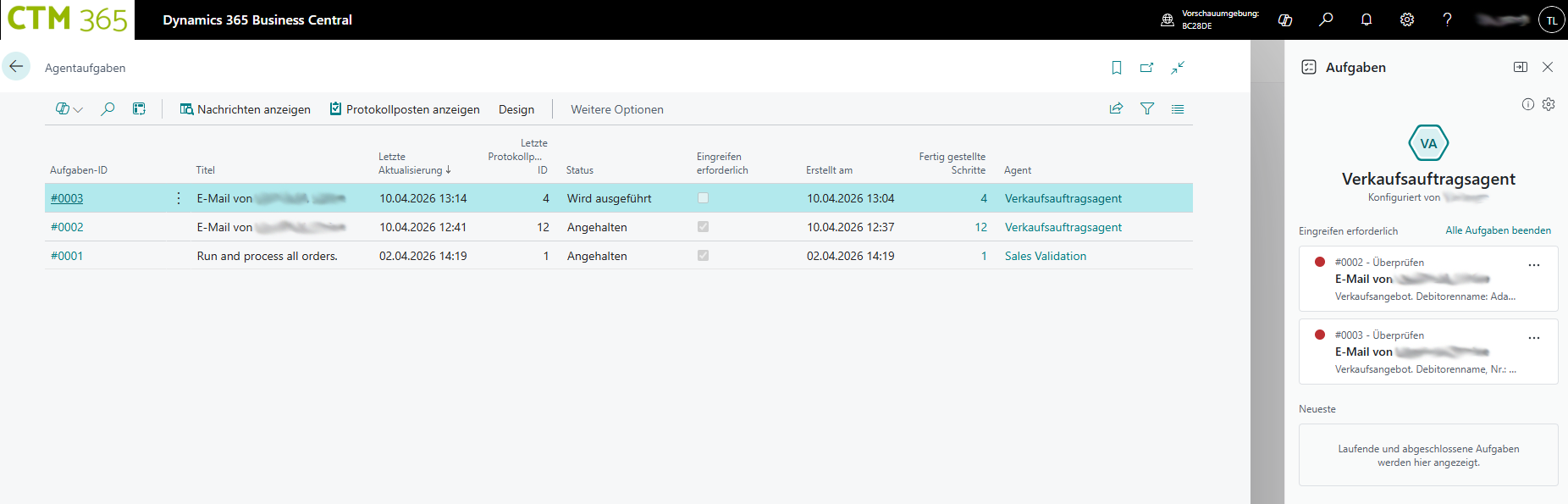Click the back arrow on Agentaufgaben page
Screen dimensions: 1568x504
point(16,66)
